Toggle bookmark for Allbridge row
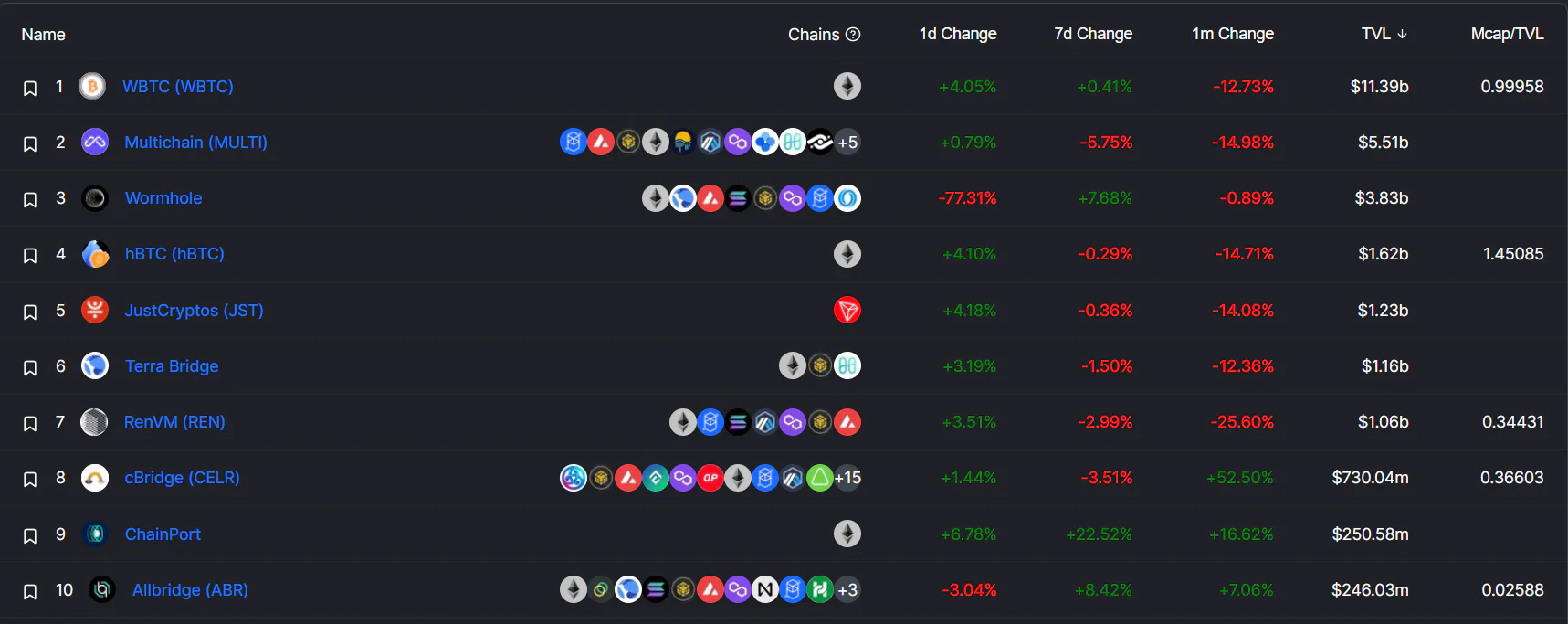 coord(30,592)
